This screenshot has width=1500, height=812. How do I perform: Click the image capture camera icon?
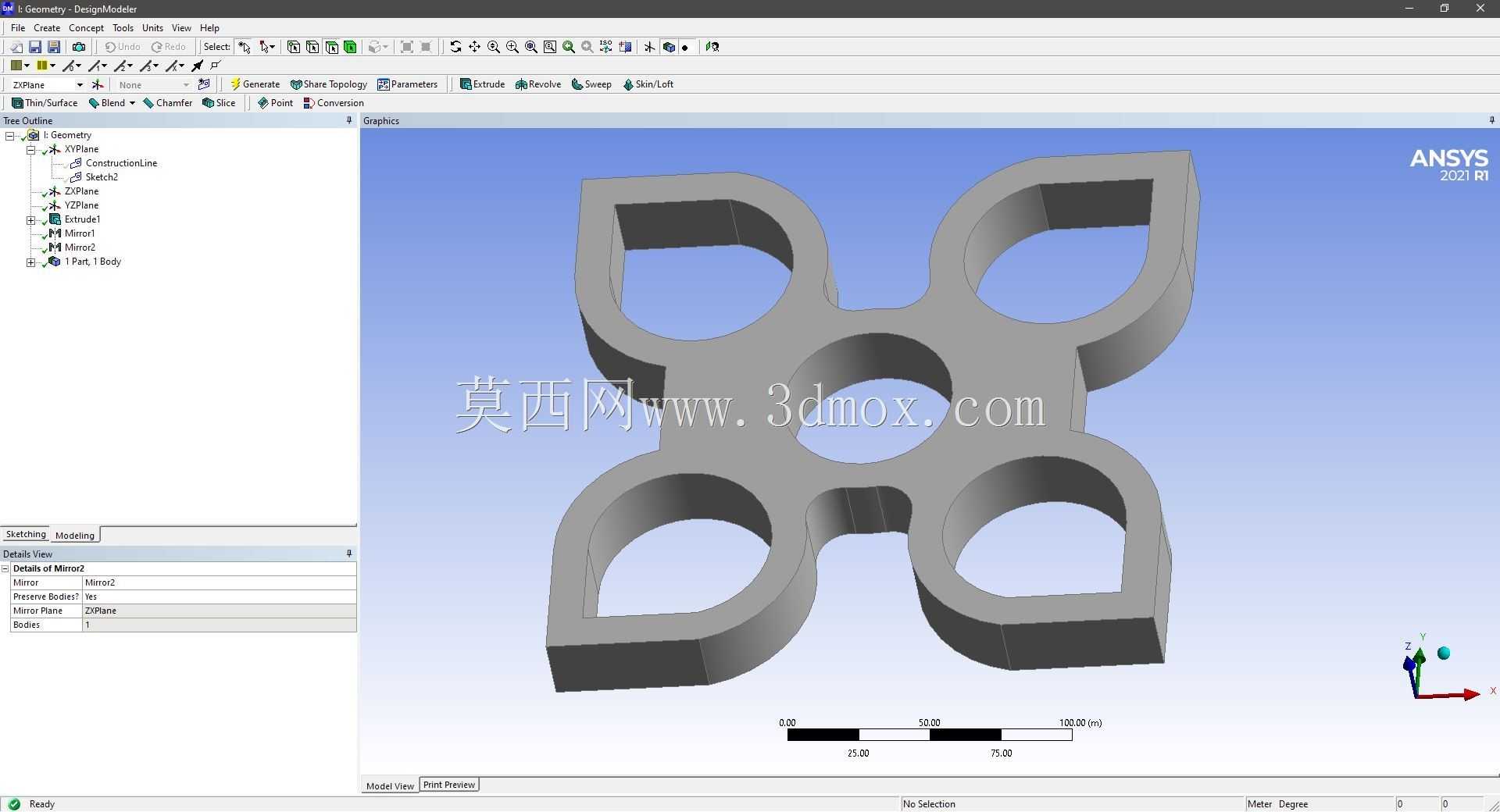point(79,47)
